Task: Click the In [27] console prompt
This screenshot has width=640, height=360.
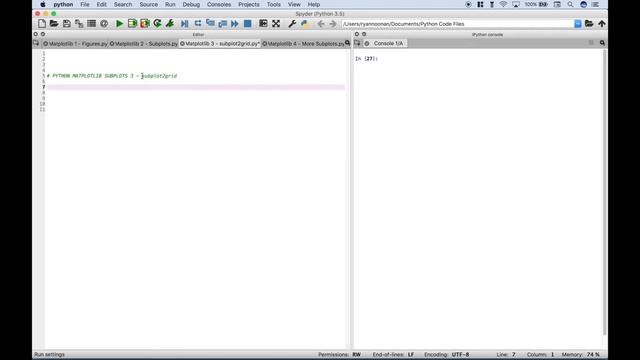Action: click(366, 59)
